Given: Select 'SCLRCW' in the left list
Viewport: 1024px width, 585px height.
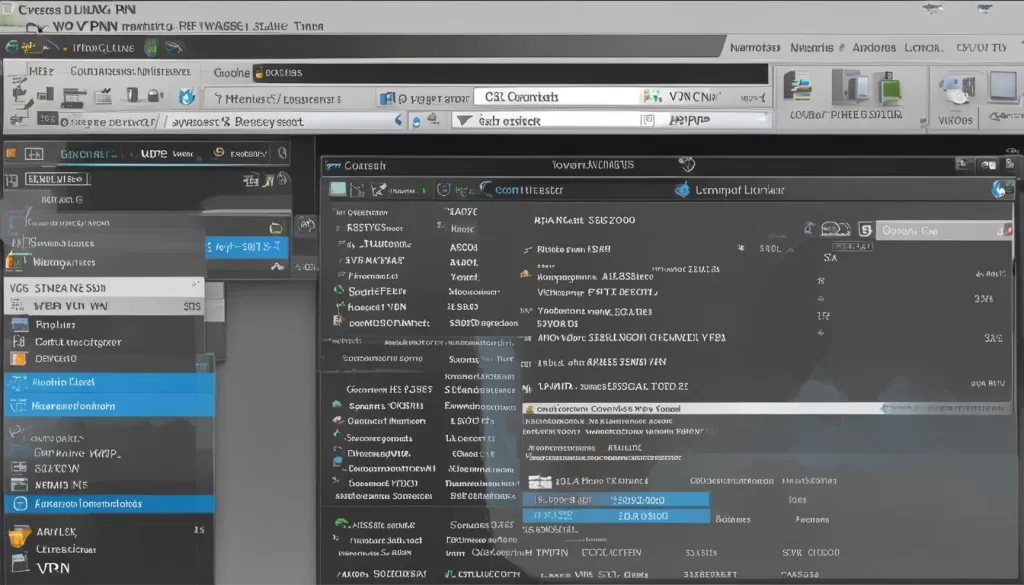Looking at the screenshot, I should 57,468.
